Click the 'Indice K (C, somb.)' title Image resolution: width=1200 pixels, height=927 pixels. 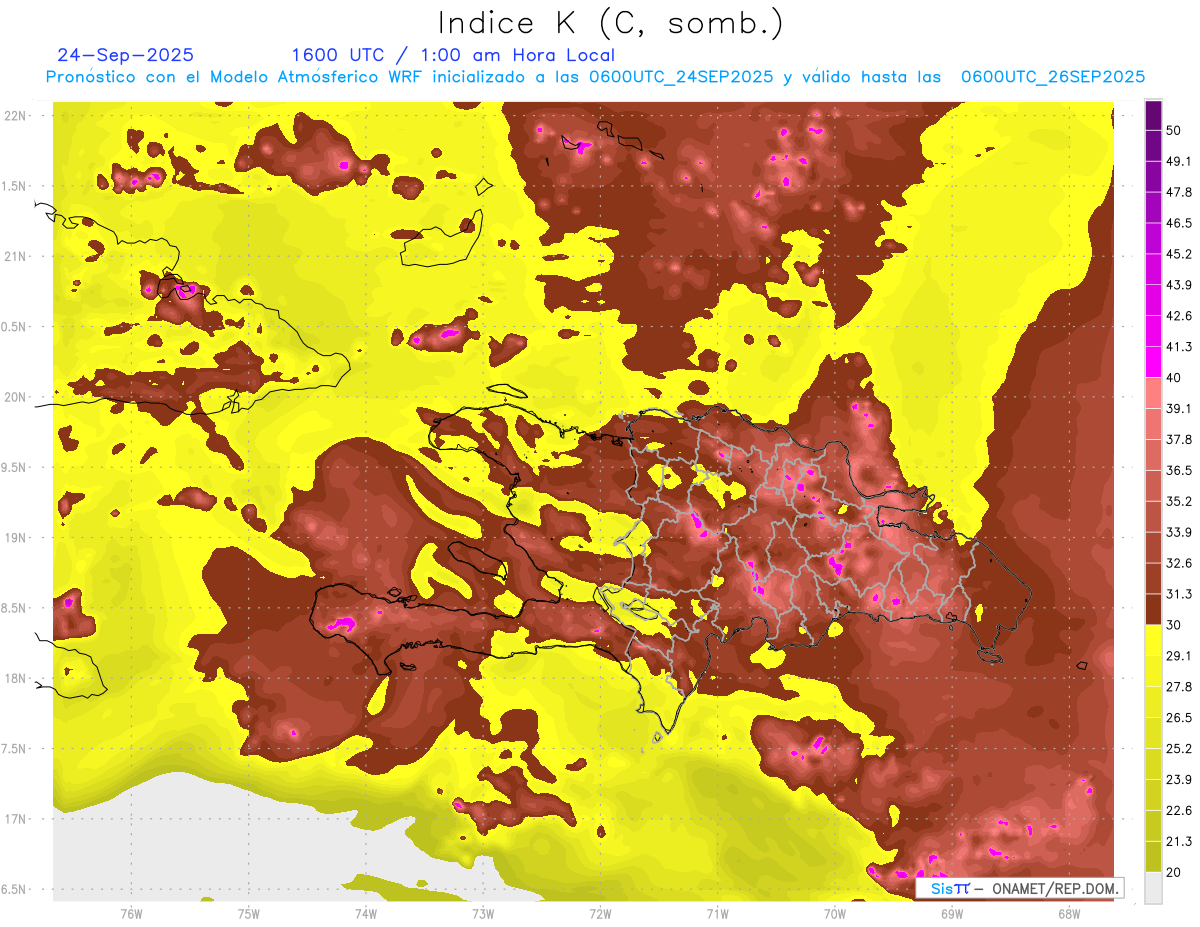pyautogui.click(x=611, y=23)
